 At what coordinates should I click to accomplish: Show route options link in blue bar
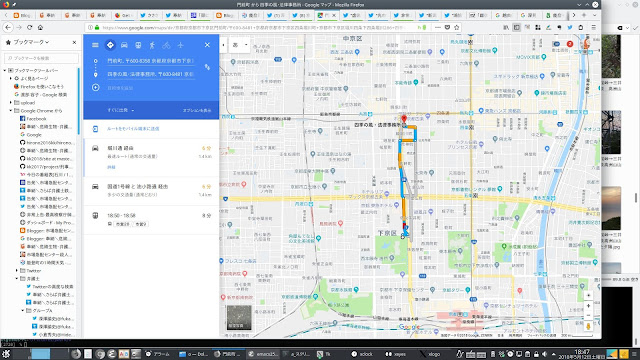[x=197, y=110]
